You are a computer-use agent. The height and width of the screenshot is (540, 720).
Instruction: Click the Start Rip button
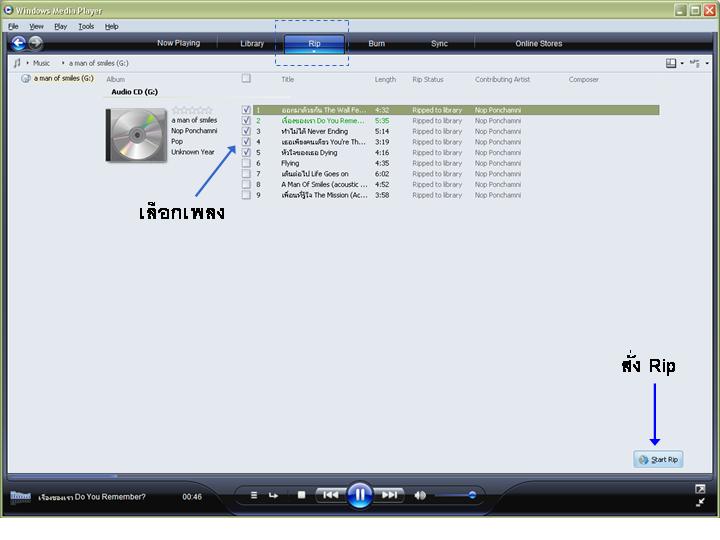(x=658, y=459)
